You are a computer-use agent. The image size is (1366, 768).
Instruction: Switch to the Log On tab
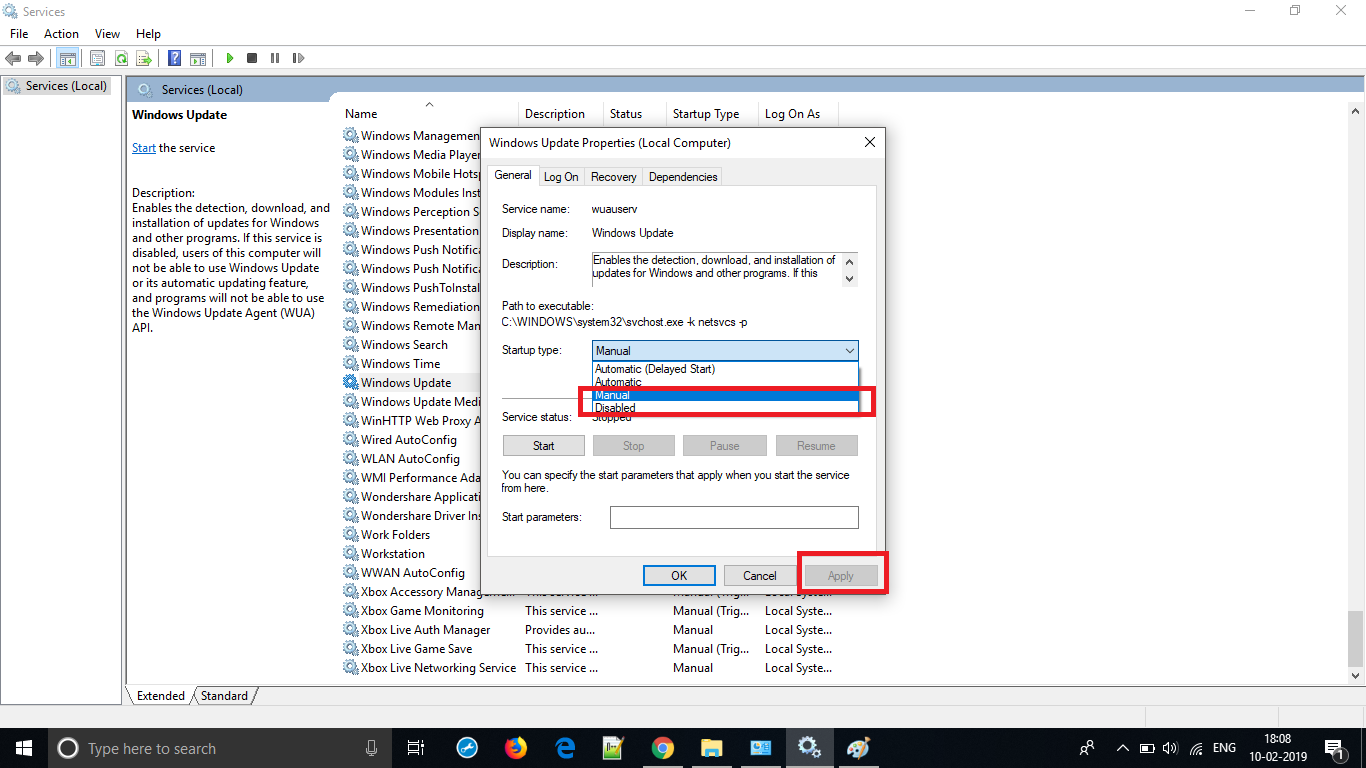(561, 177)
